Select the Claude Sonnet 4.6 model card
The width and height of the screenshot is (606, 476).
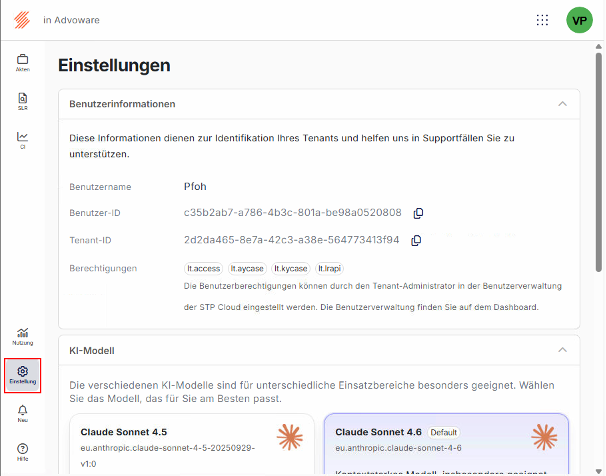[x=446, y=444]
